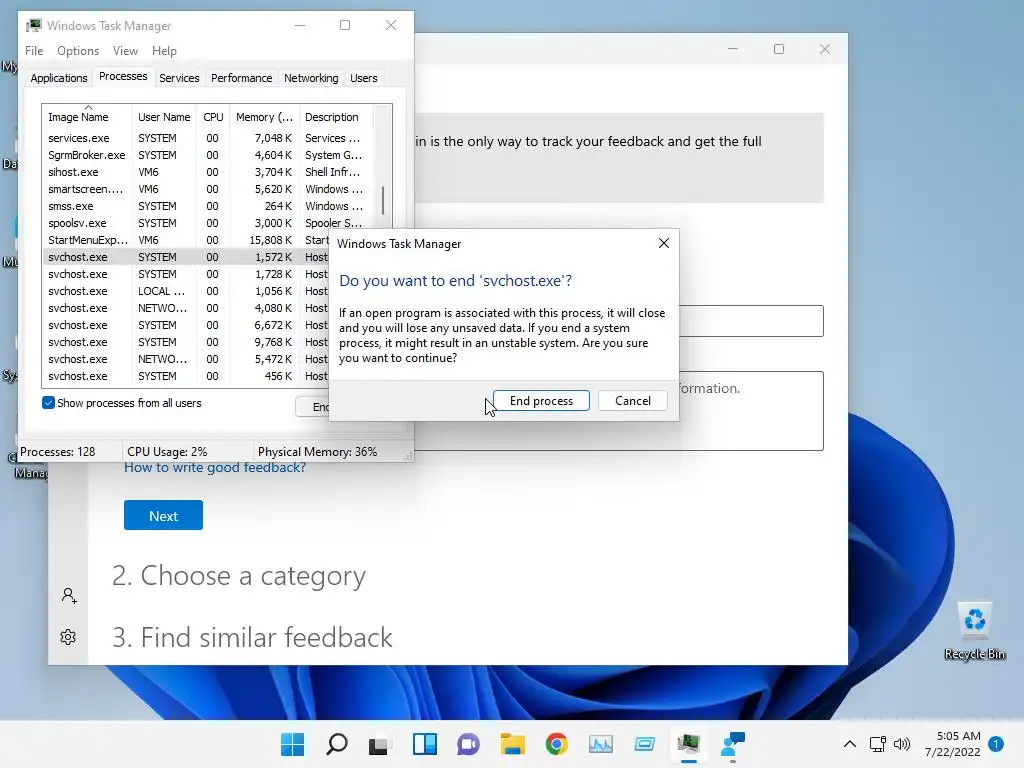Show hidden tray icons chevron
The width and height of the screenshot is (1024, 768).
(x=850, y=744)
